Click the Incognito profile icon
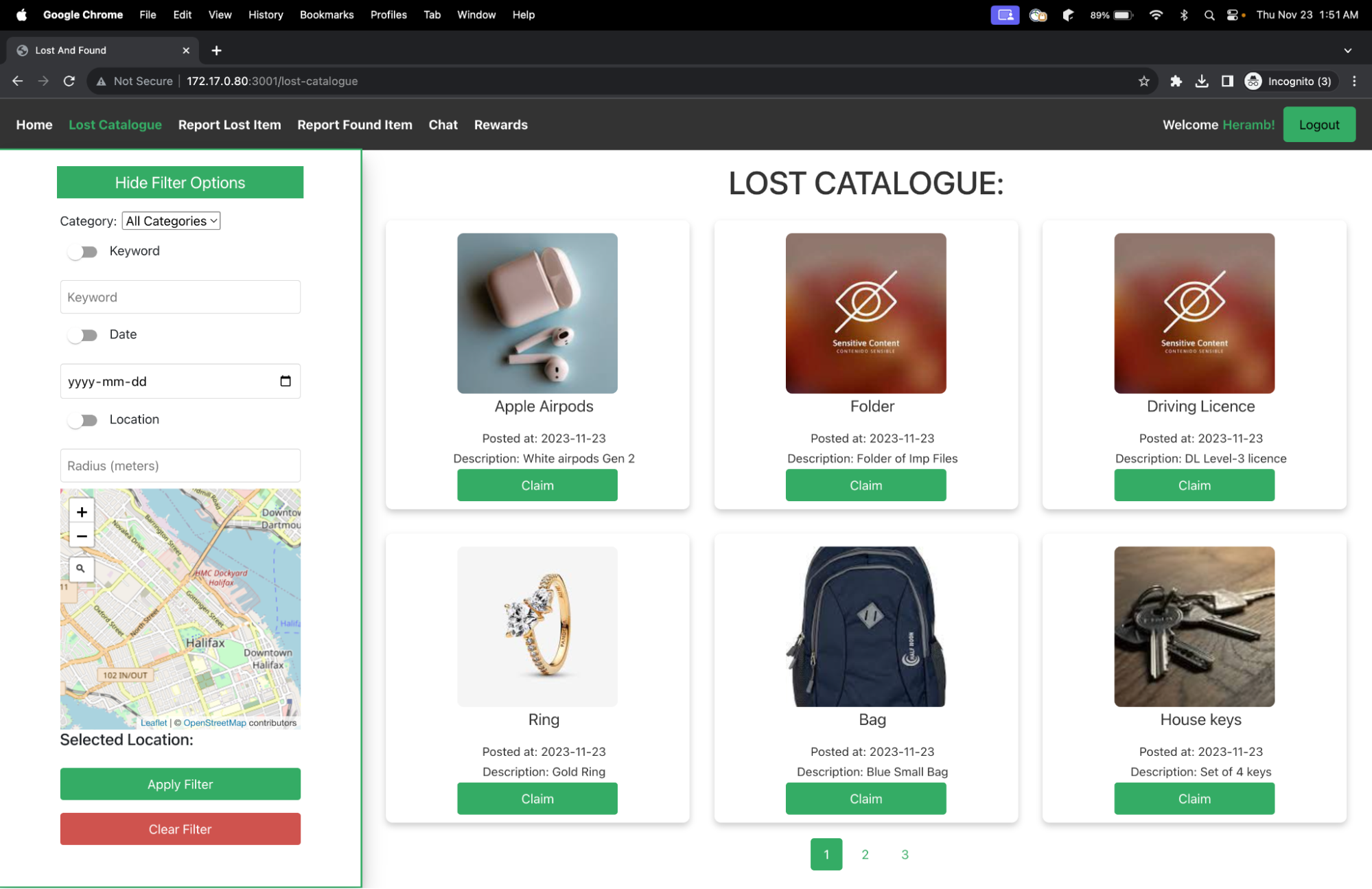The height and width of the screenshot is (889, 1372). tap(1253, 81)
